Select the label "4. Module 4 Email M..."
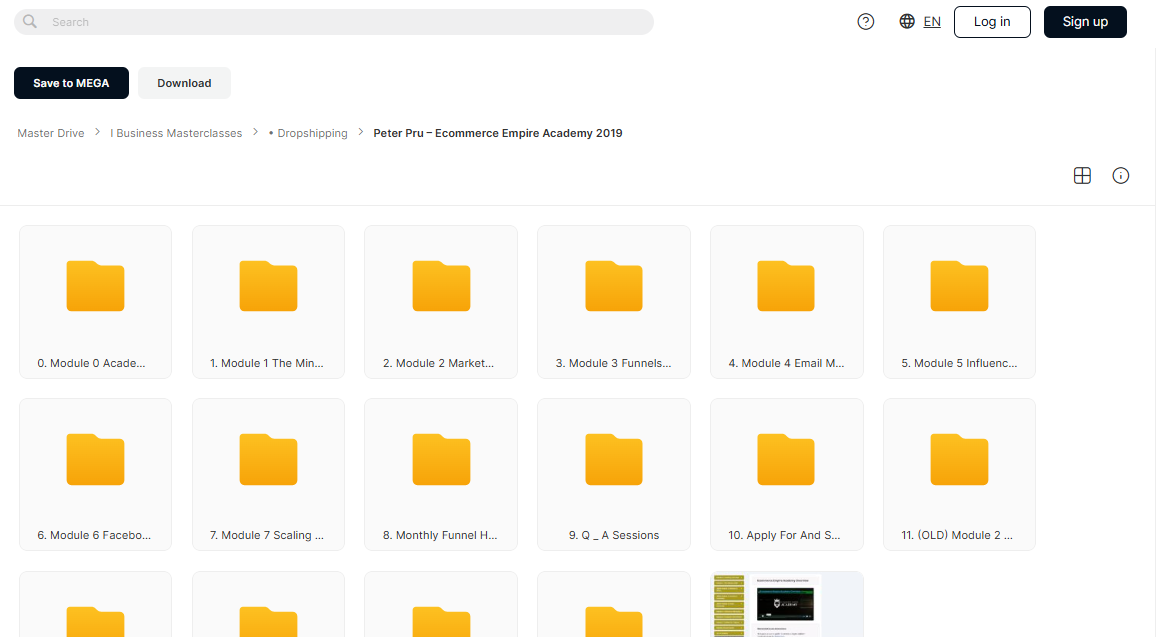This screenshot has height=637, width=1156. 787,363
